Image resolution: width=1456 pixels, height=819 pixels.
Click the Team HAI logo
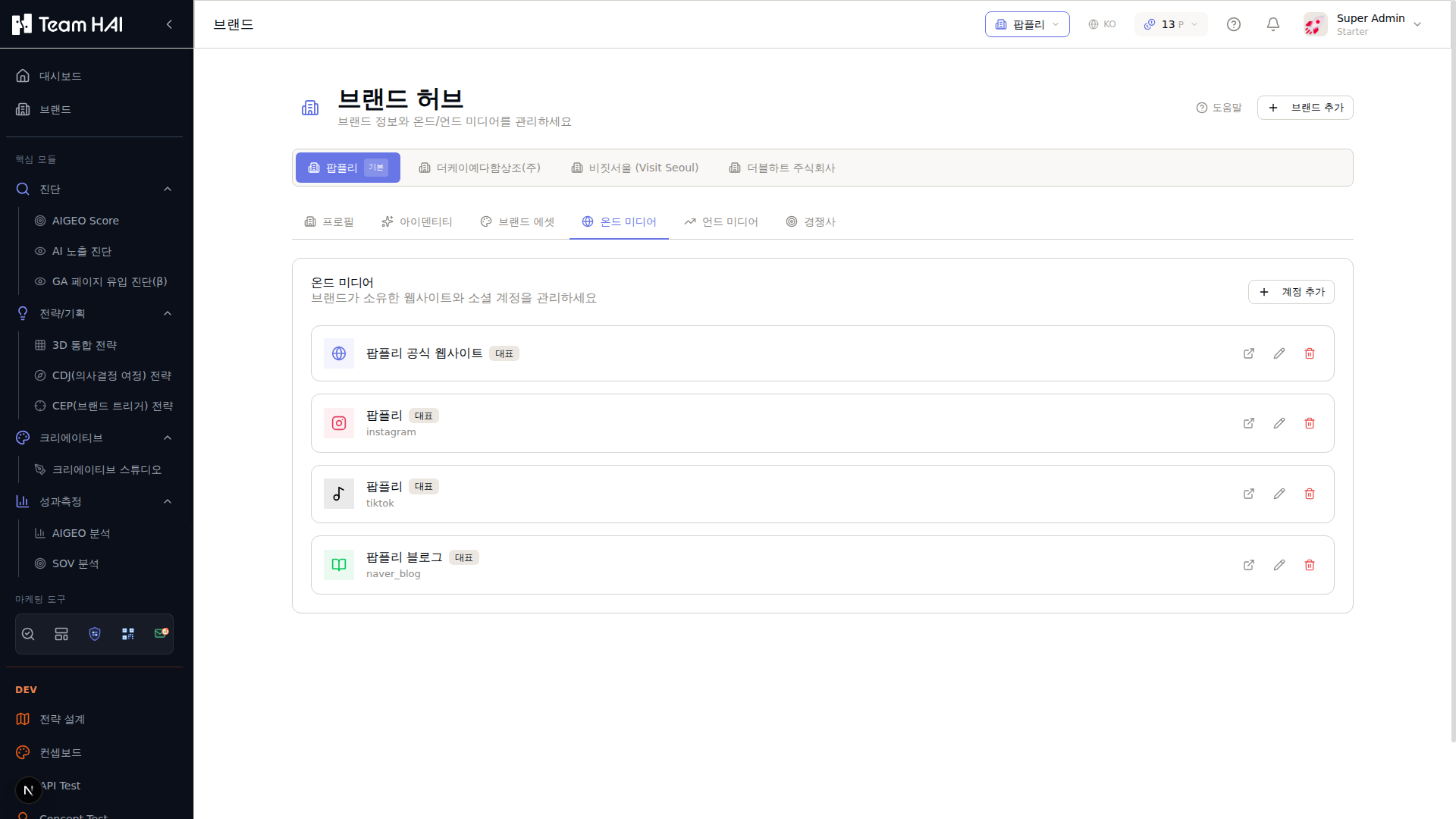pyautogui.click(x=67, y=24)
